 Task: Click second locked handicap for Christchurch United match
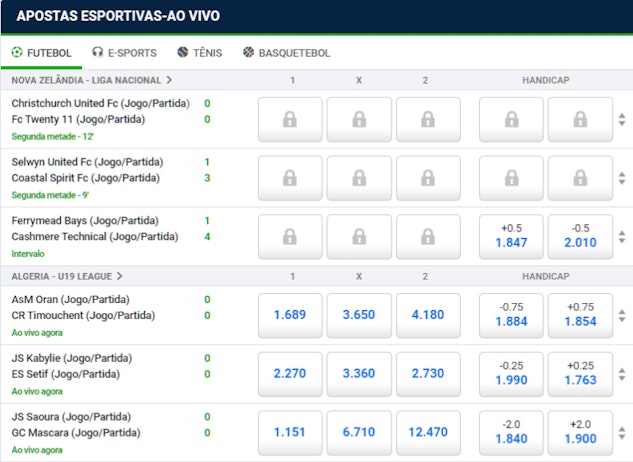coord(581,120)
